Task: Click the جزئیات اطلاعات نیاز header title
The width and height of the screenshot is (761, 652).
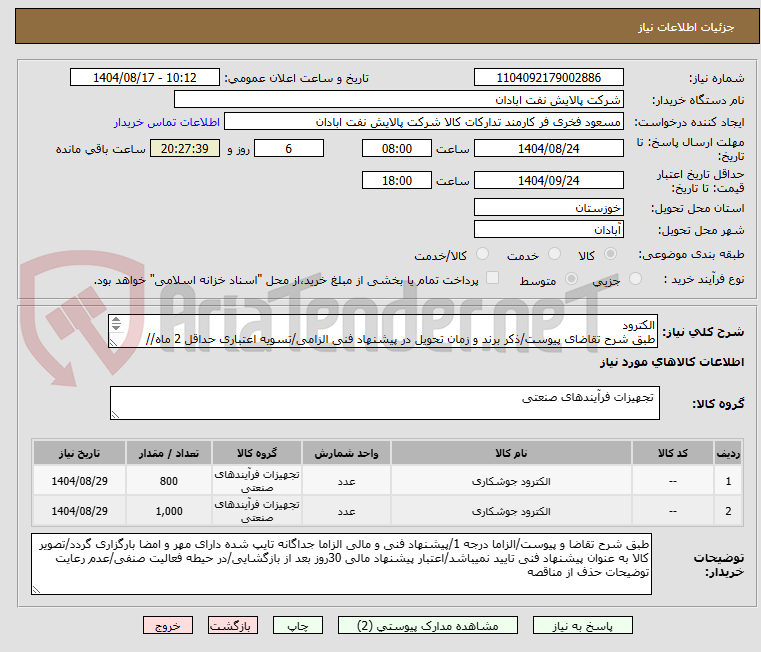Action: point(685,27)
